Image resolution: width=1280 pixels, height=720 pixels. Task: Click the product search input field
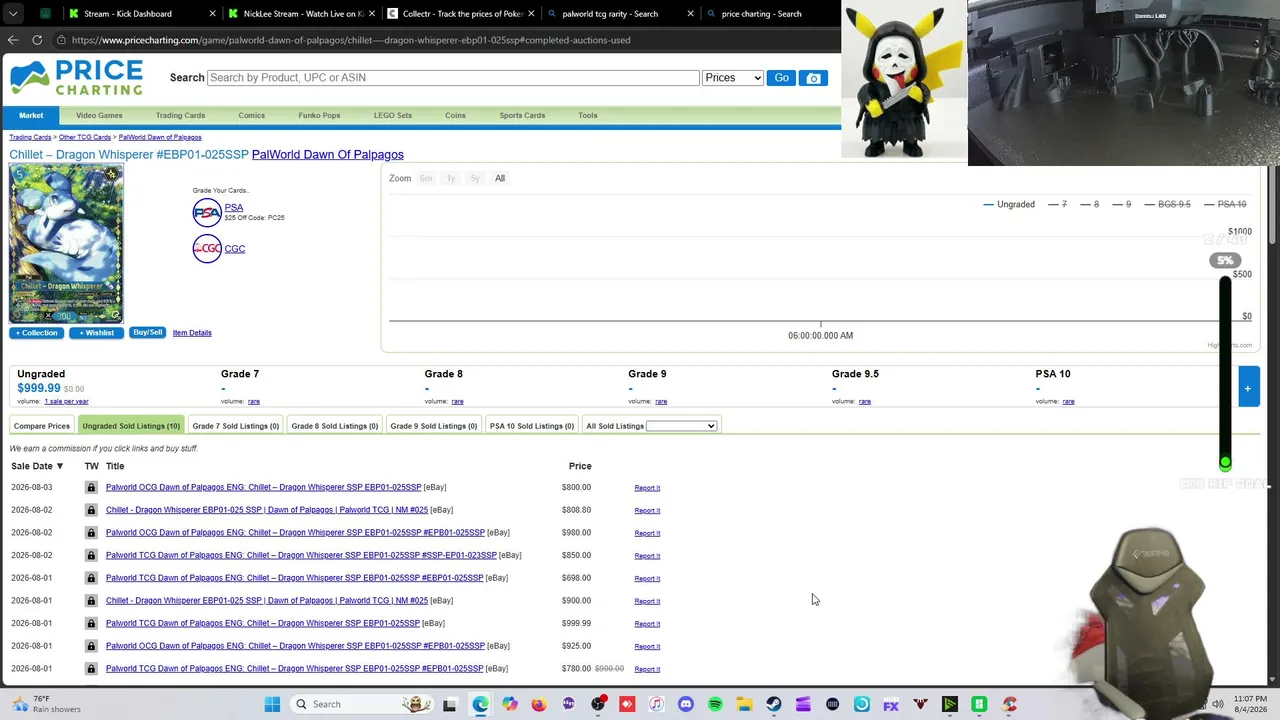click(453, 78)
